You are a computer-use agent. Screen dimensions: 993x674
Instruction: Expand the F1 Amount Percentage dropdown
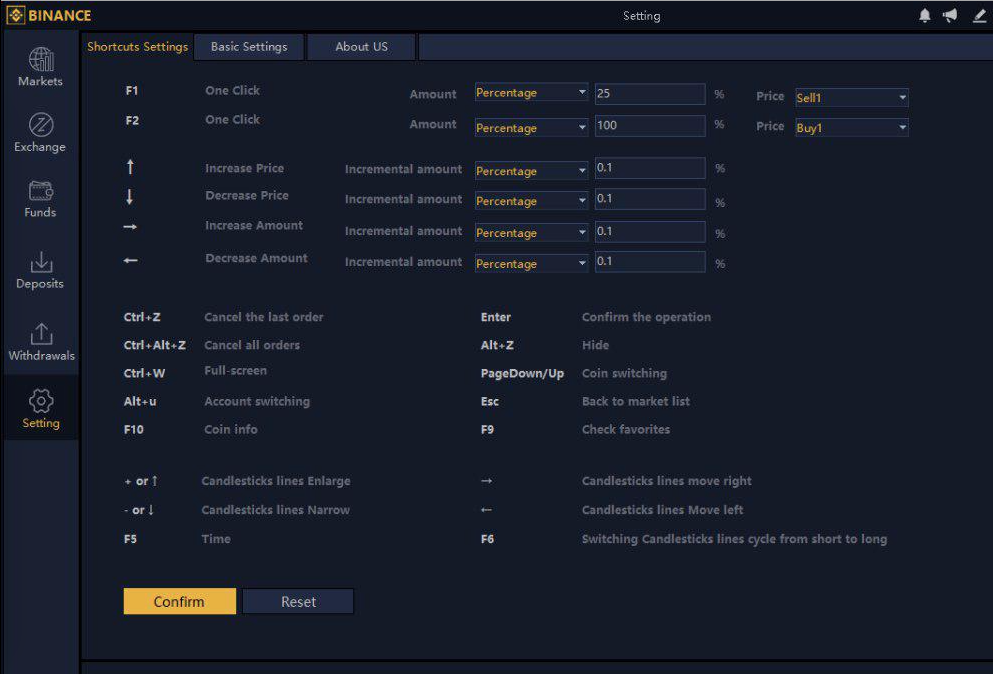(531, 92)
